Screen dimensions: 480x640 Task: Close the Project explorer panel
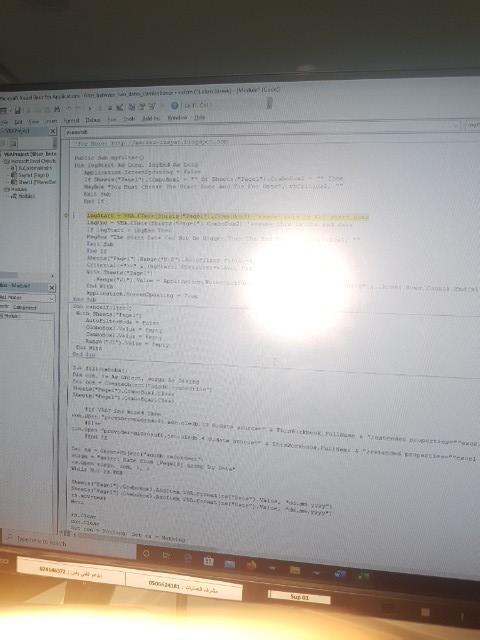(x=53, y=131)
